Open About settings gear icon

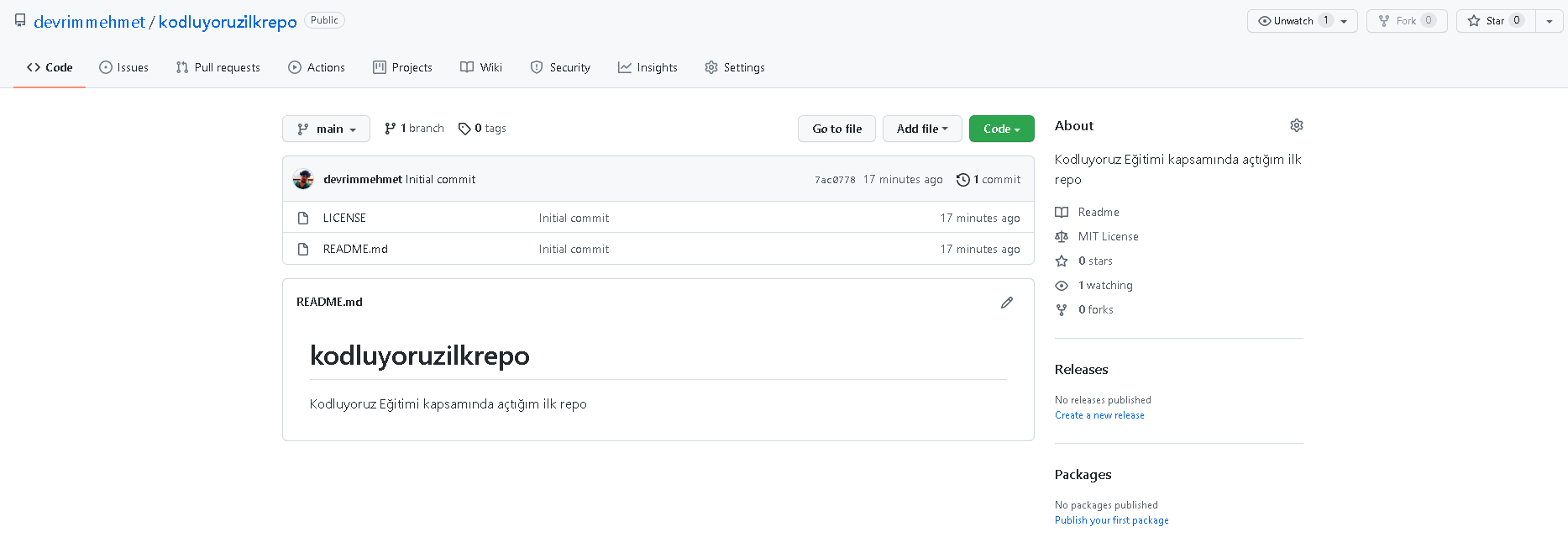click(1297, 125)
